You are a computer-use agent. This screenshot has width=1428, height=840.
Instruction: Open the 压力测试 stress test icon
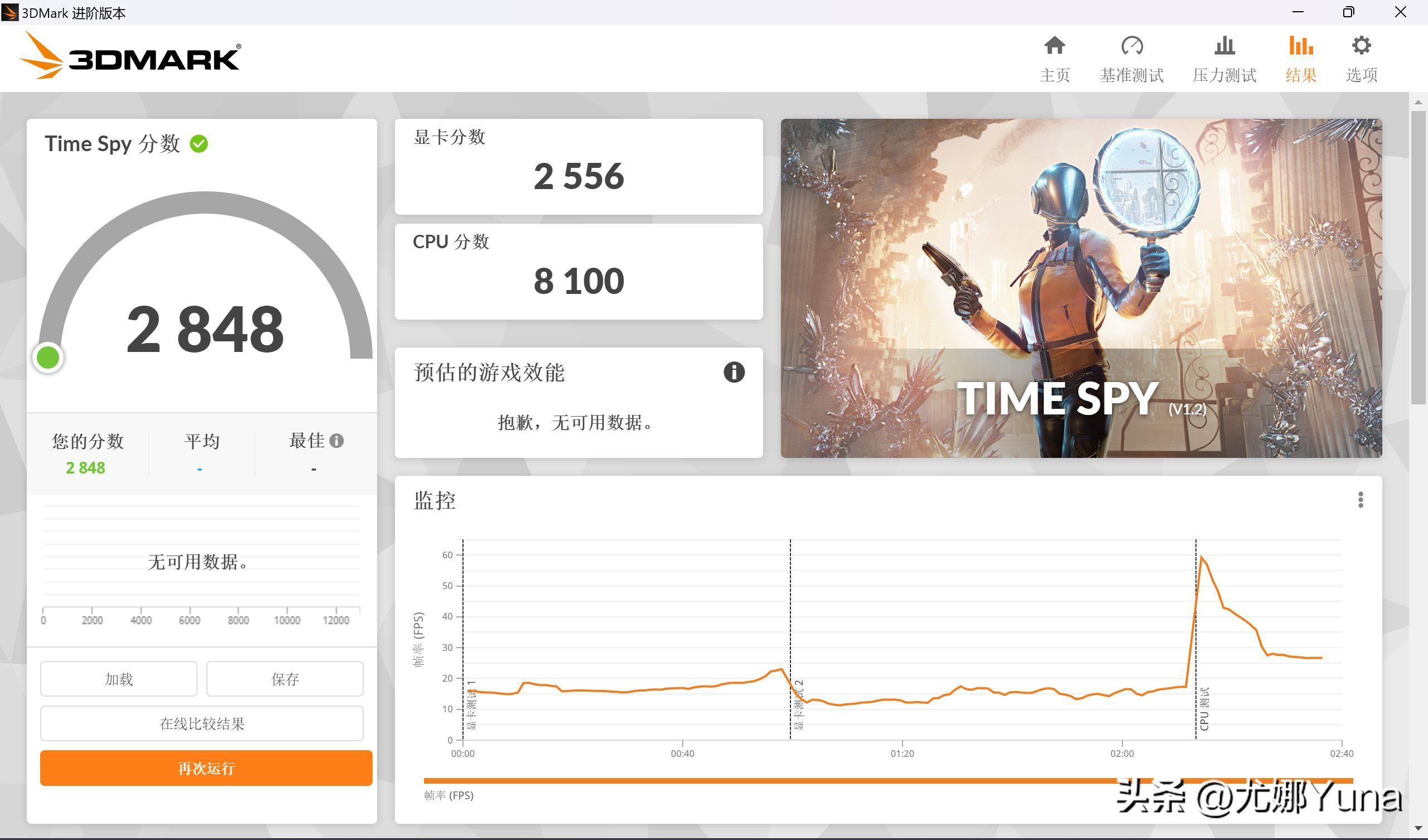point(1224,45)
